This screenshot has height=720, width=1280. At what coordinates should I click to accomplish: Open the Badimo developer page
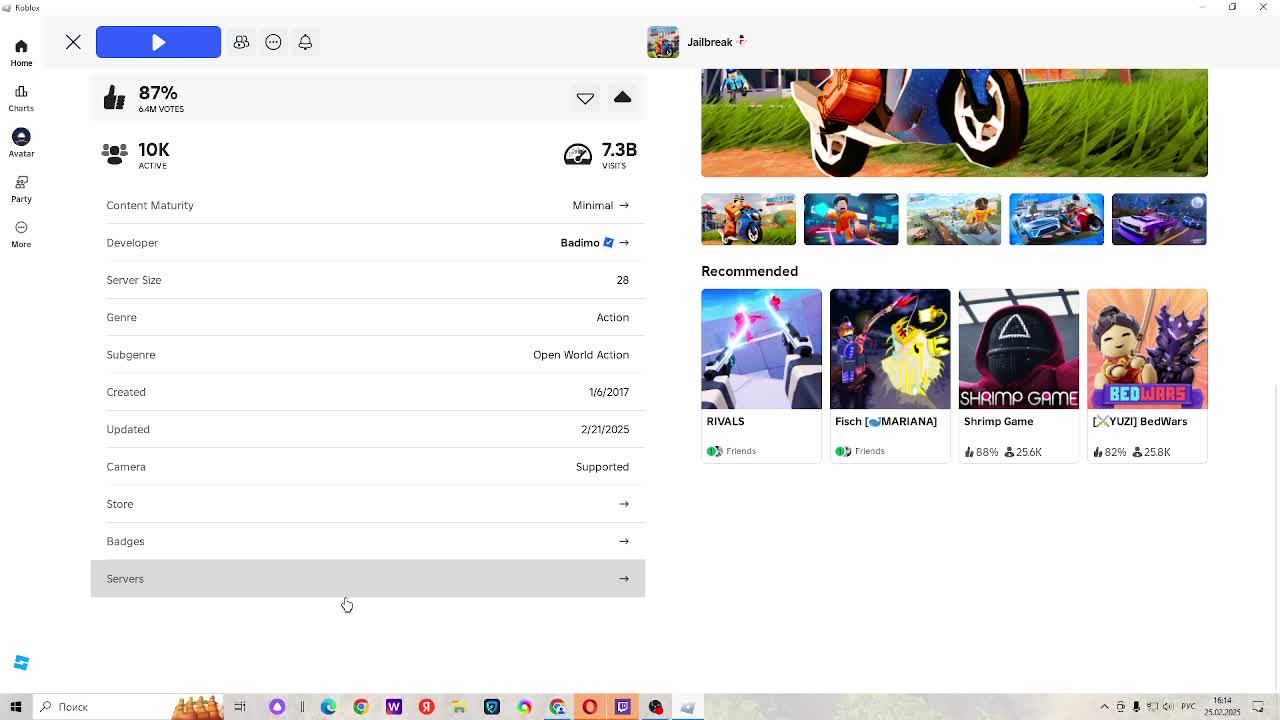click(368, 242)
